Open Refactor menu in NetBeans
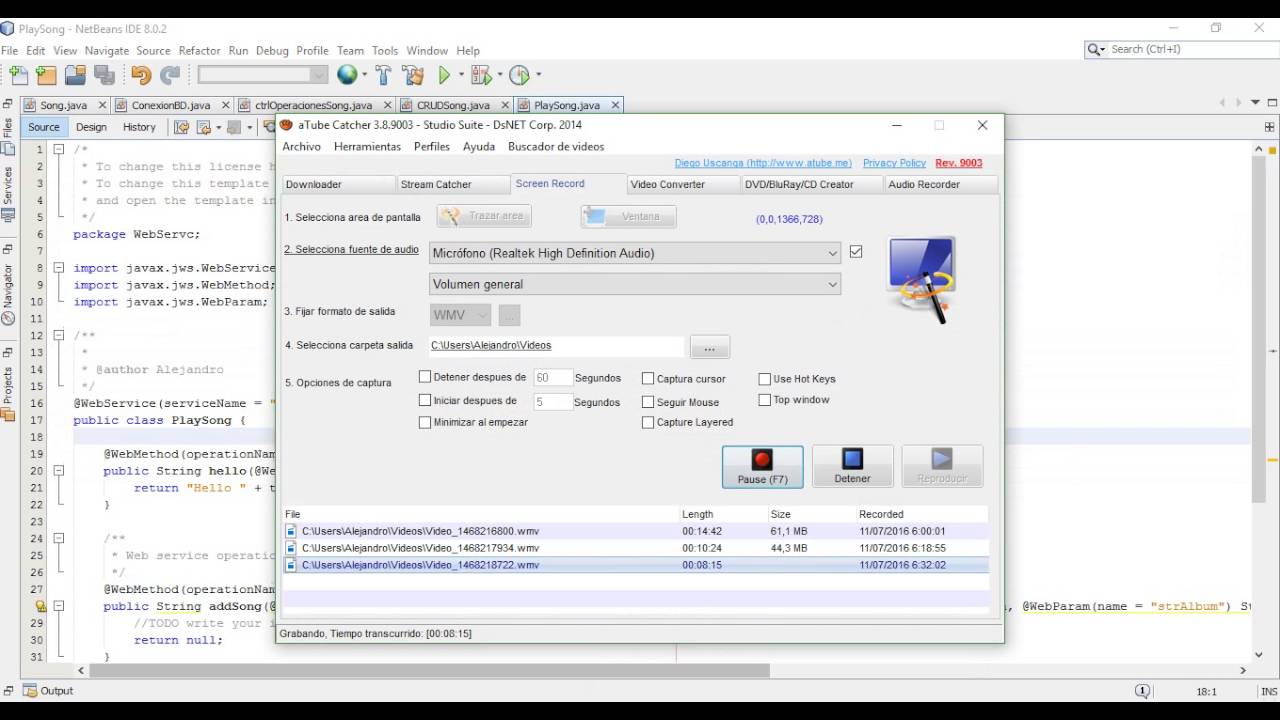 point(199,50)
